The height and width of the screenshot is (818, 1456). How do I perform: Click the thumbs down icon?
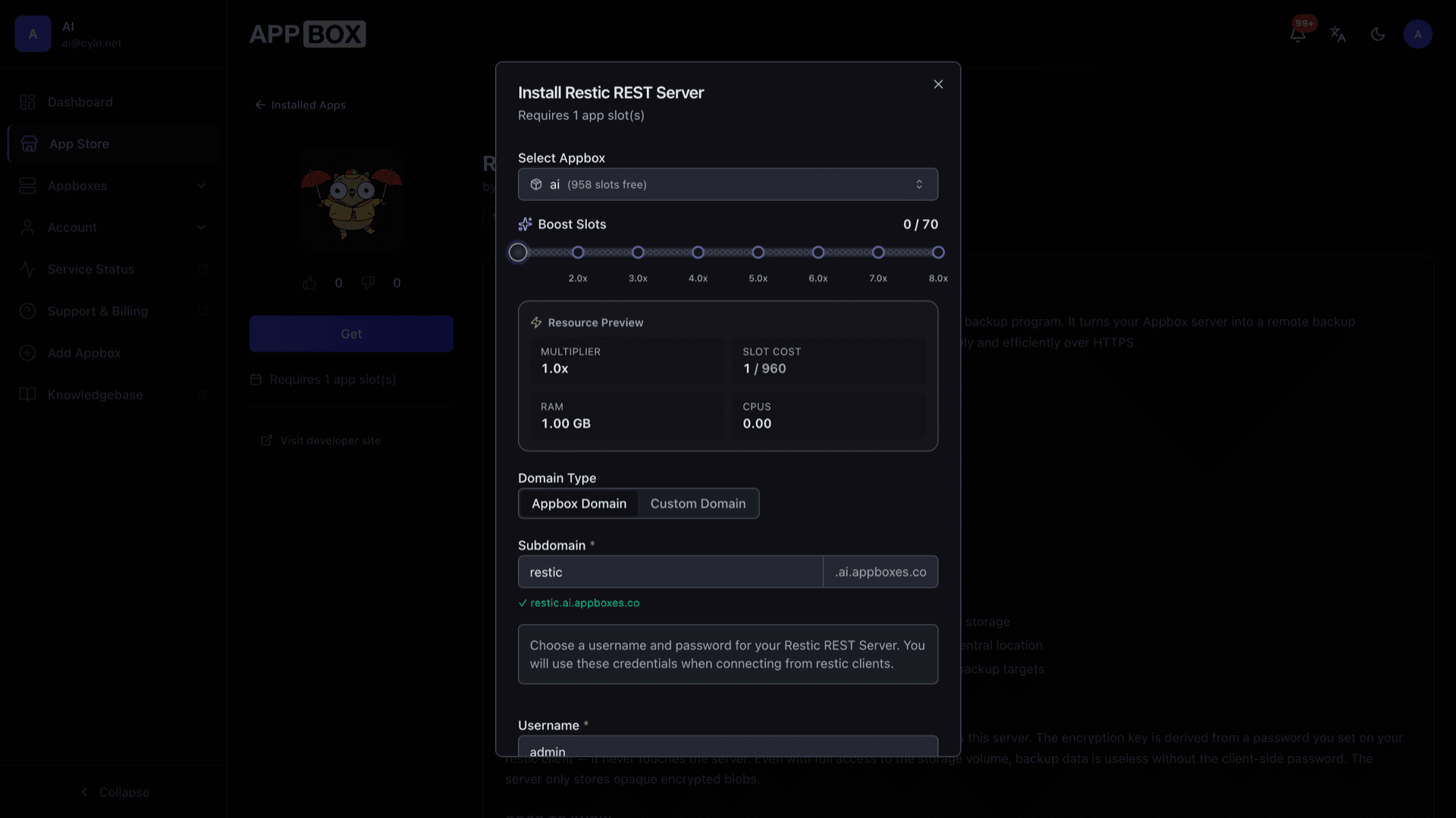[368, 283]
